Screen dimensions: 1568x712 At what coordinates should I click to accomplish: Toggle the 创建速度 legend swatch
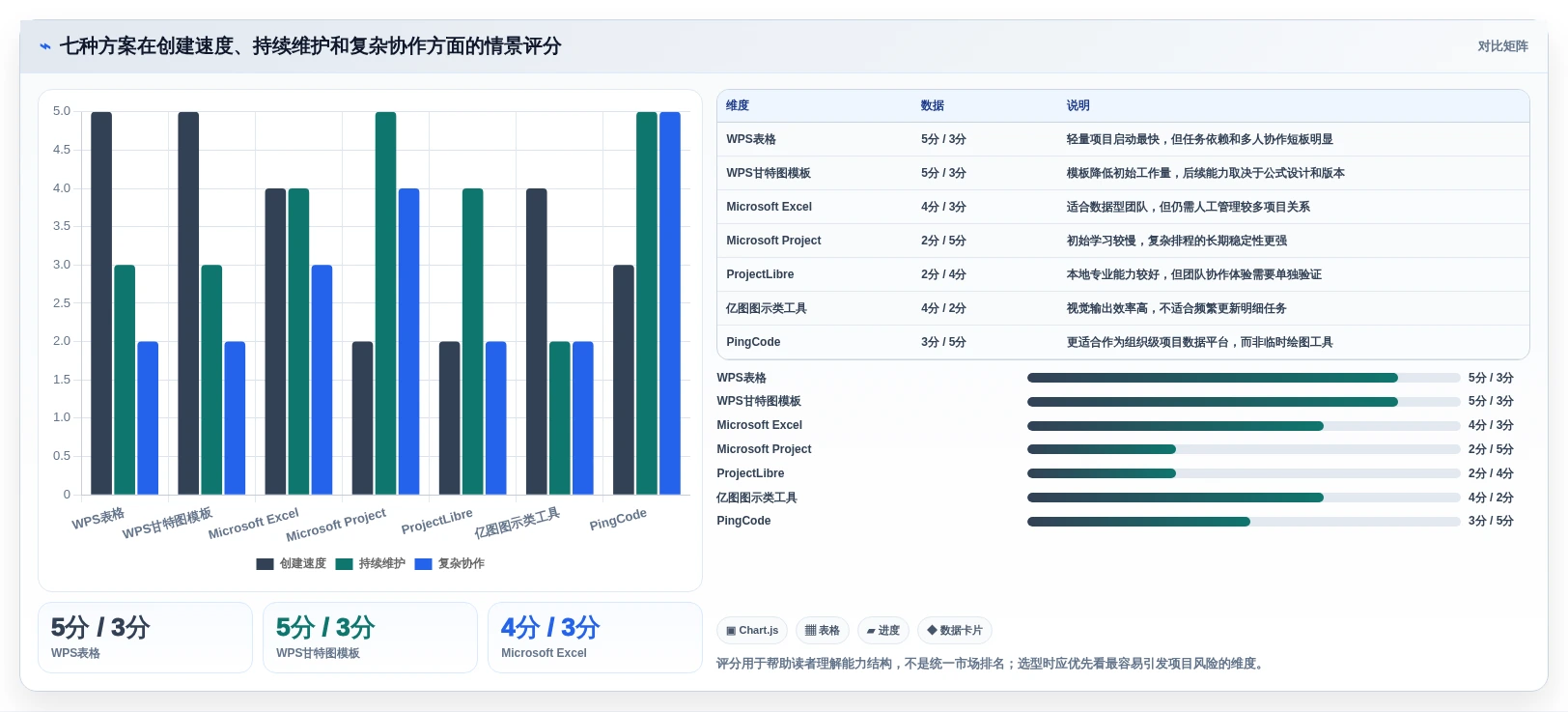pos(265,564)
